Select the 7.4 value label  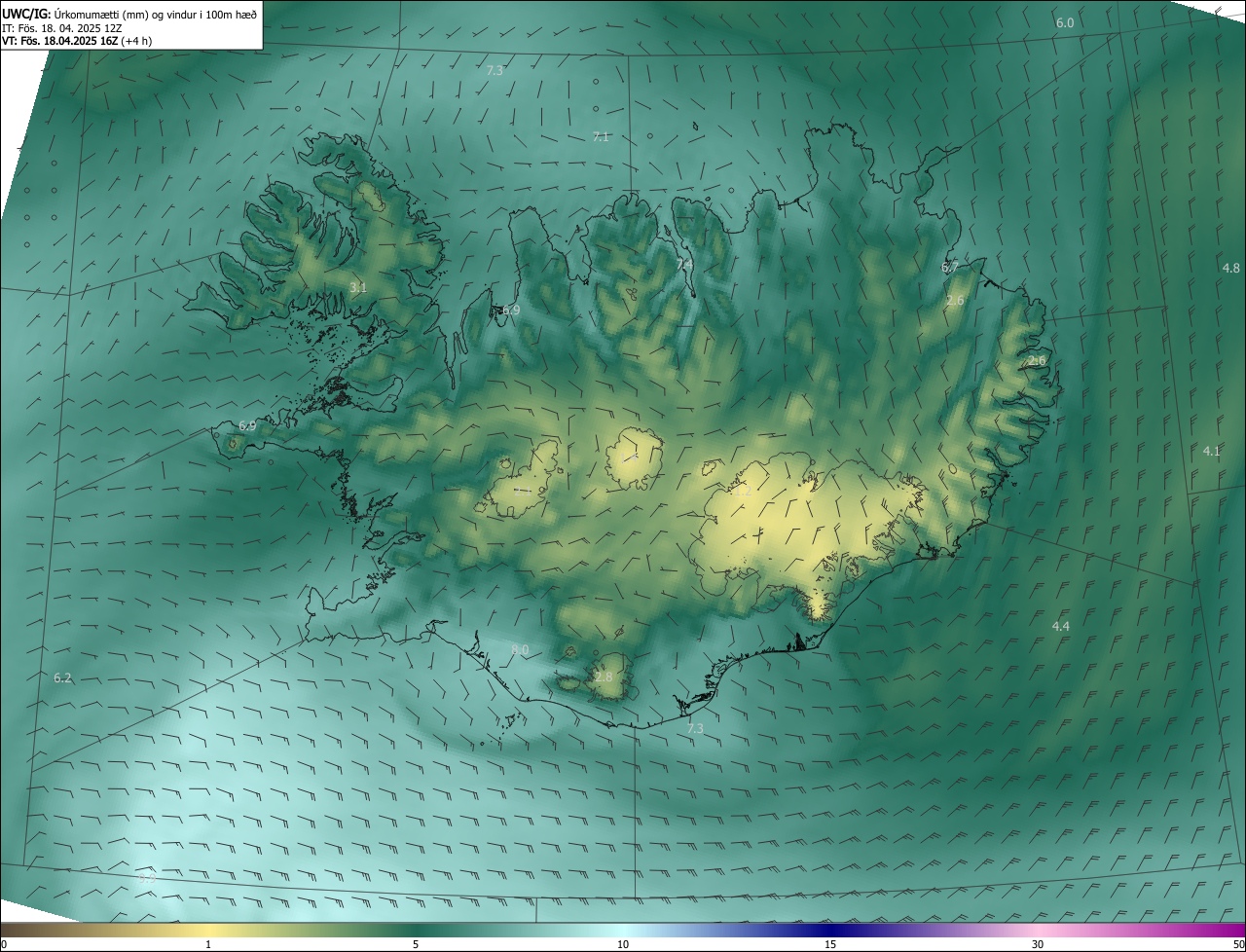(684, 264)
